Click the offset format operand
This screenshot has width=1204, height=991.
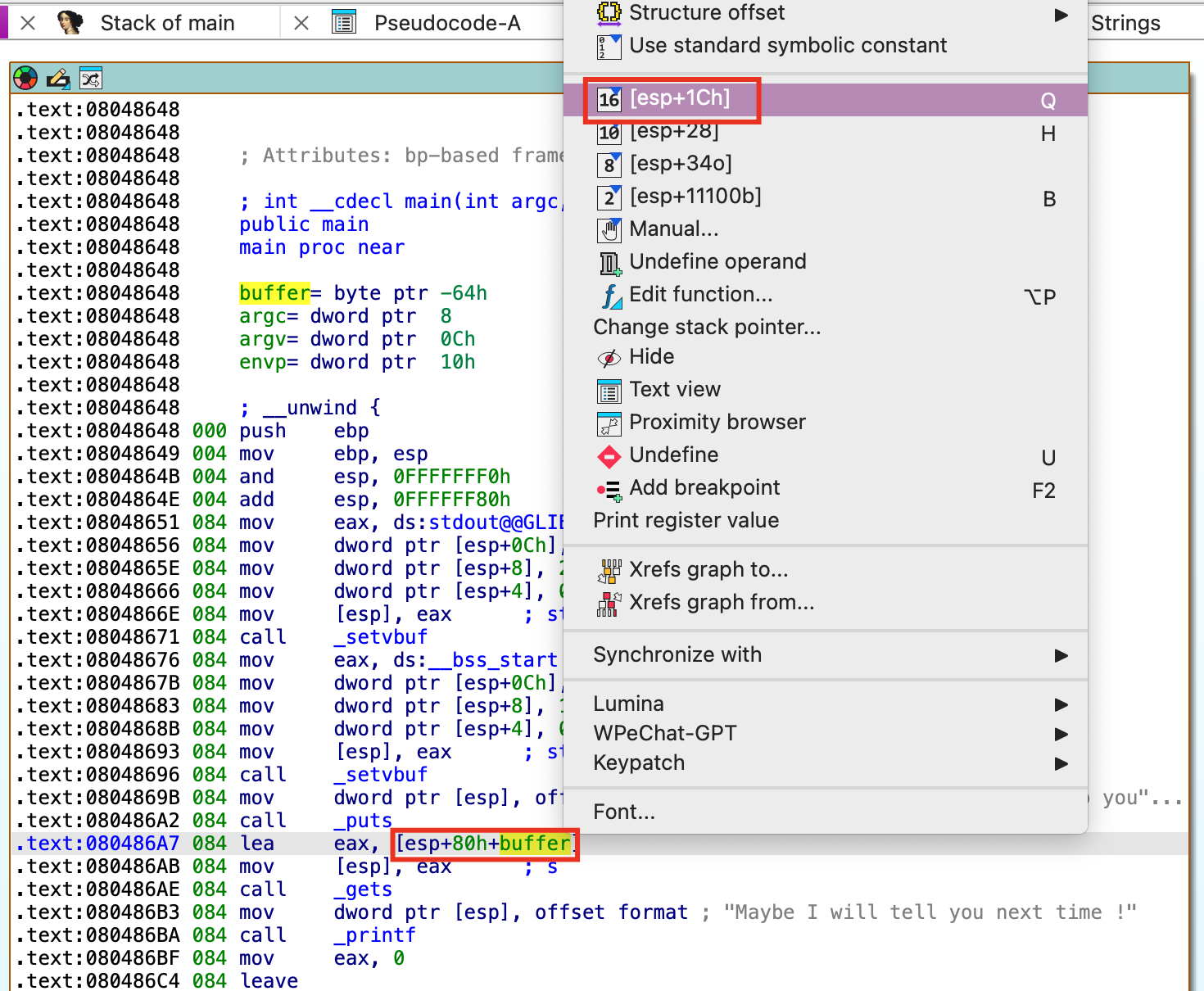611,912
